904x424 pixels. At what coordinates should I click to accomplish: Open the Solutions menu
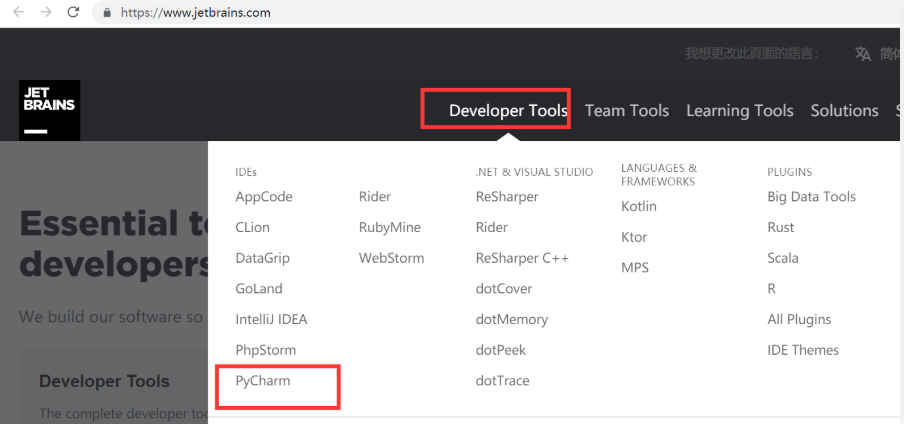[845, 110]
